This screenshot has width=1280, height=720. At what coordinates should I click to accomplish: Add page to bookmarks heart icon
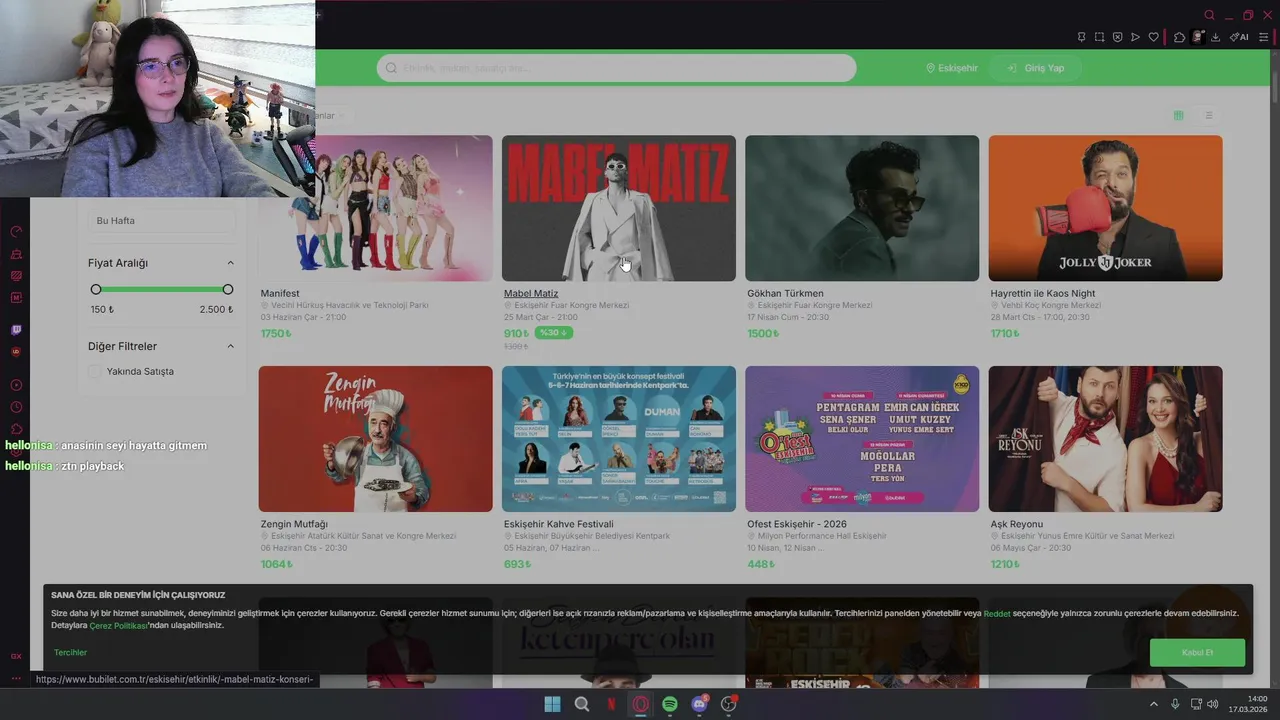tap(1153, 37)
